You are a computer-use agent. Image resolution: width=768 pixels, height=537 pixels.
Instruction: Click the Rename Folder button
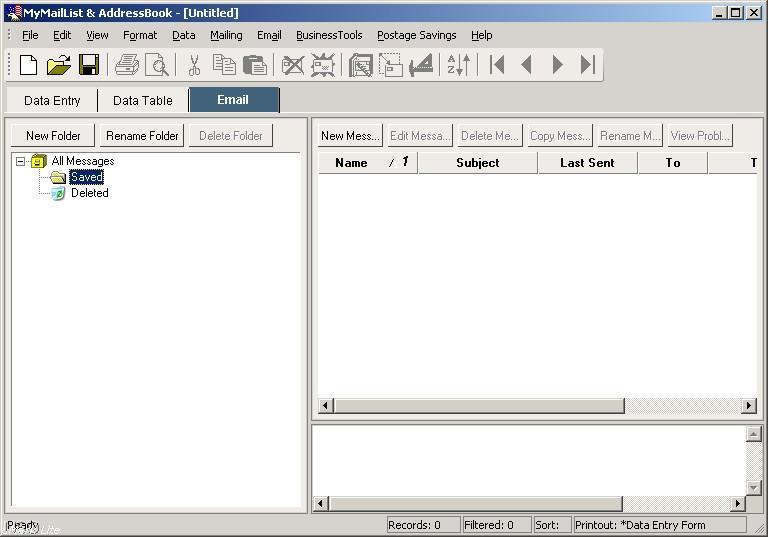point(142,136)
